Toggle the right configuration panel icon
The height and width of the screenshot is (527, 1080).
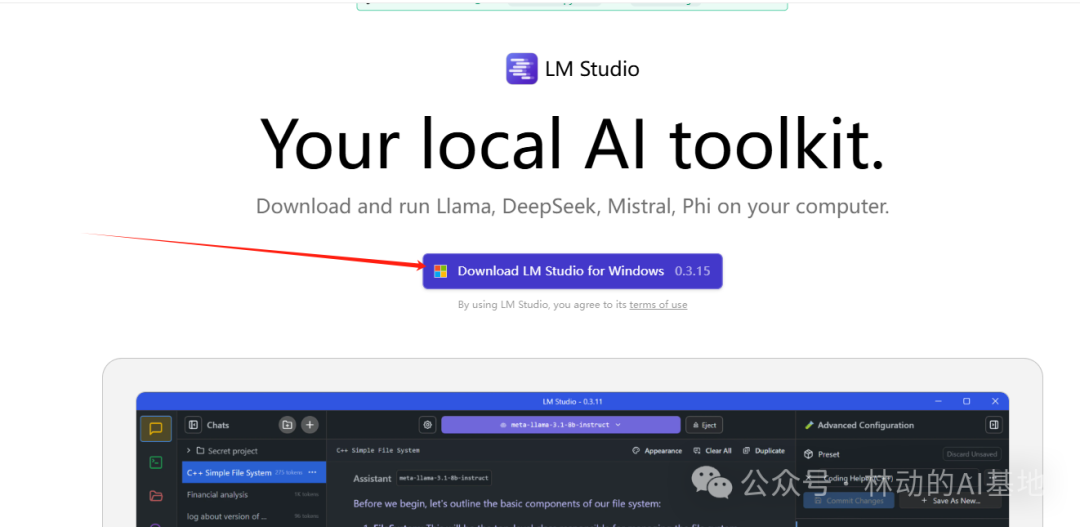point(993,425)
